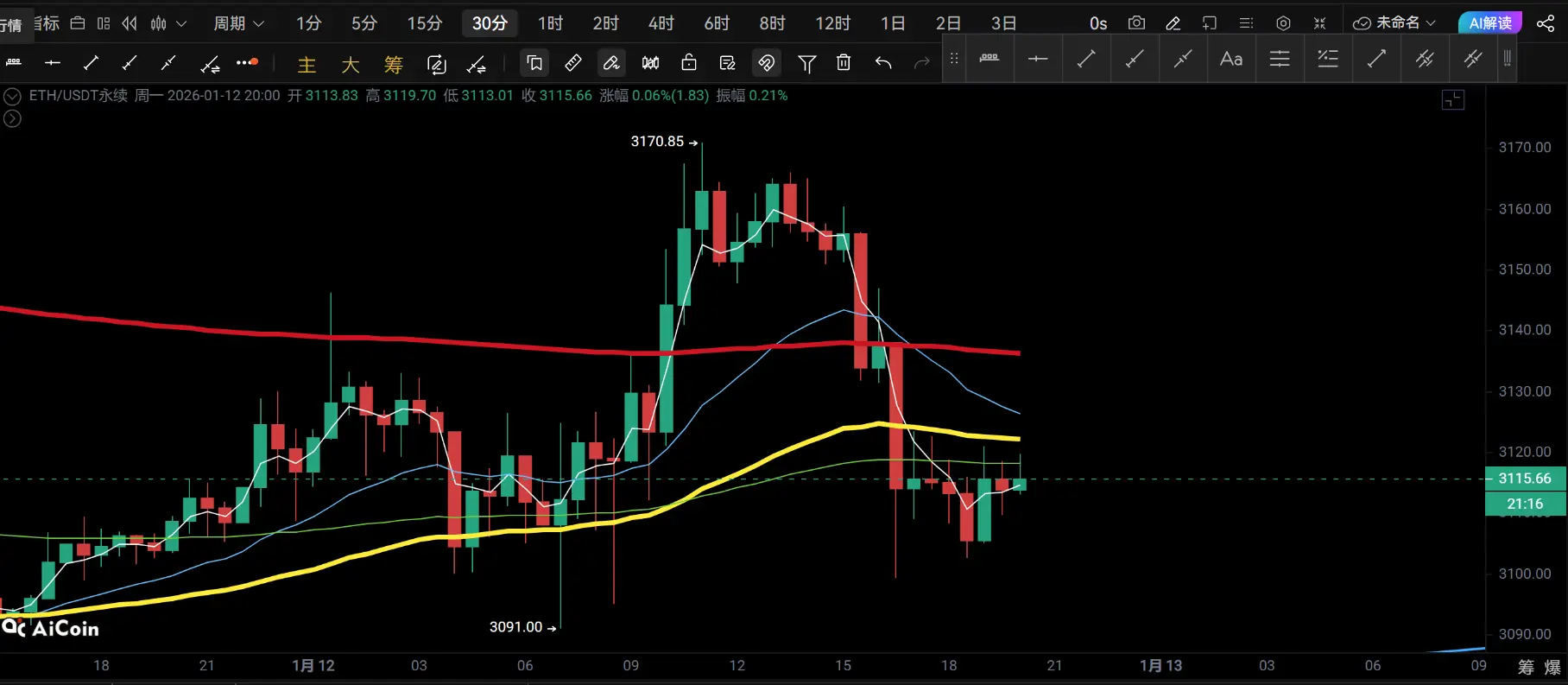Click the bookmark template icon
This screenshot has height=685, width=1568.
[x=534, y=62]
